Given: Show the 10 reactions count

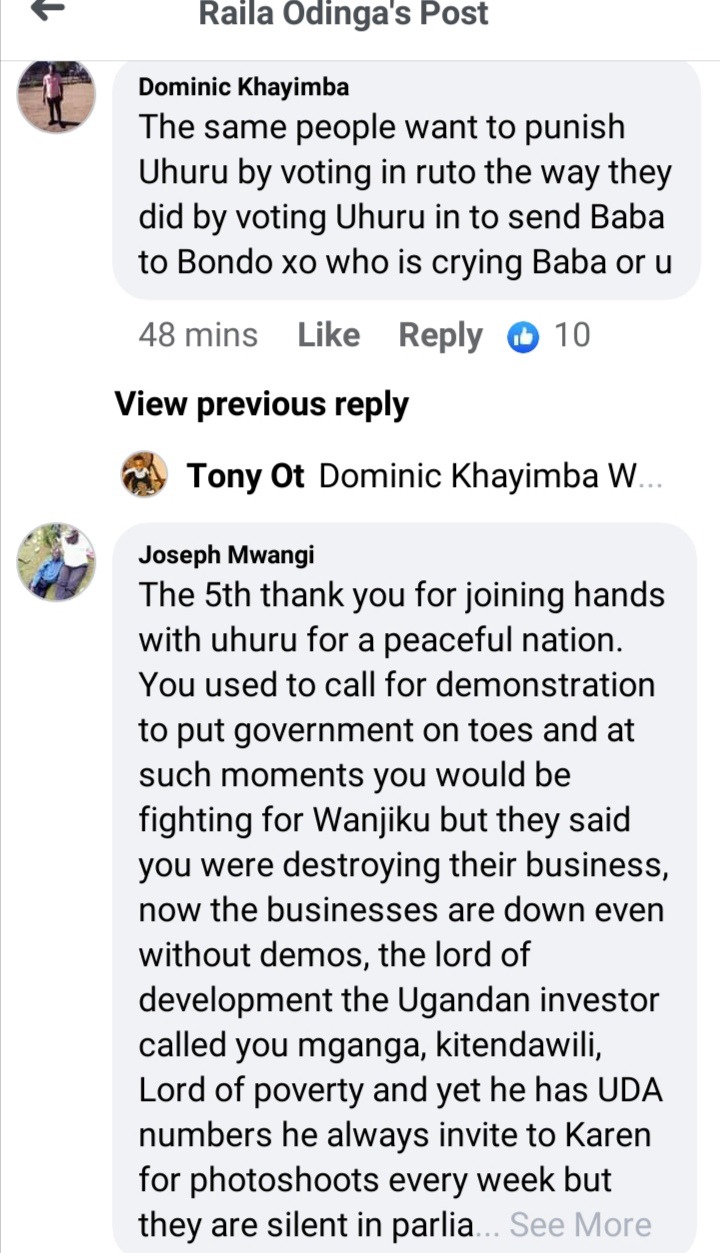Looking at the screenshot, I should pos(572,336).
